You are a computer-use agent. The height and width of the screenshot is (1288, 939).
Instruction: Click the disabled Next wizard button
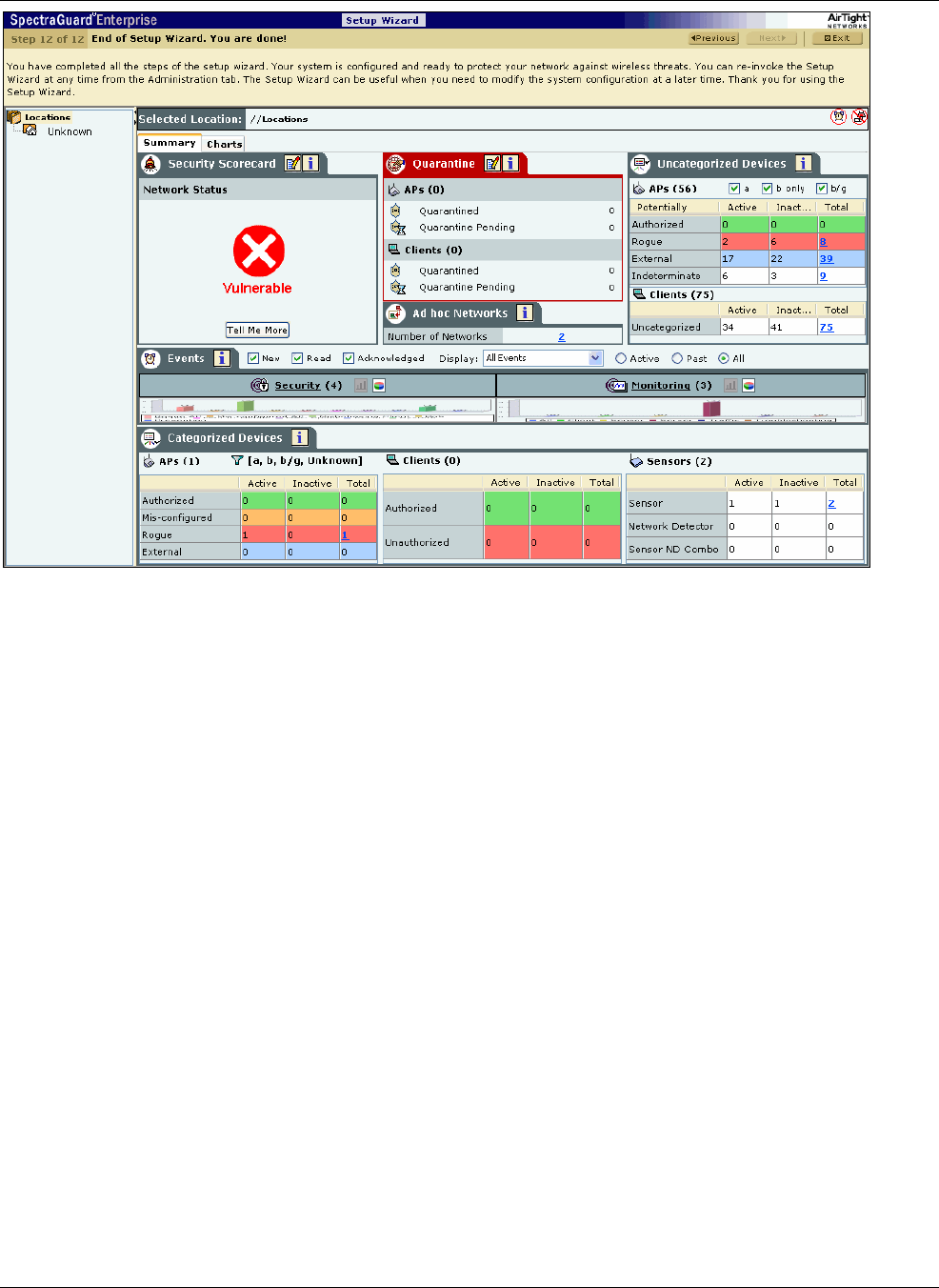(771, 38)
